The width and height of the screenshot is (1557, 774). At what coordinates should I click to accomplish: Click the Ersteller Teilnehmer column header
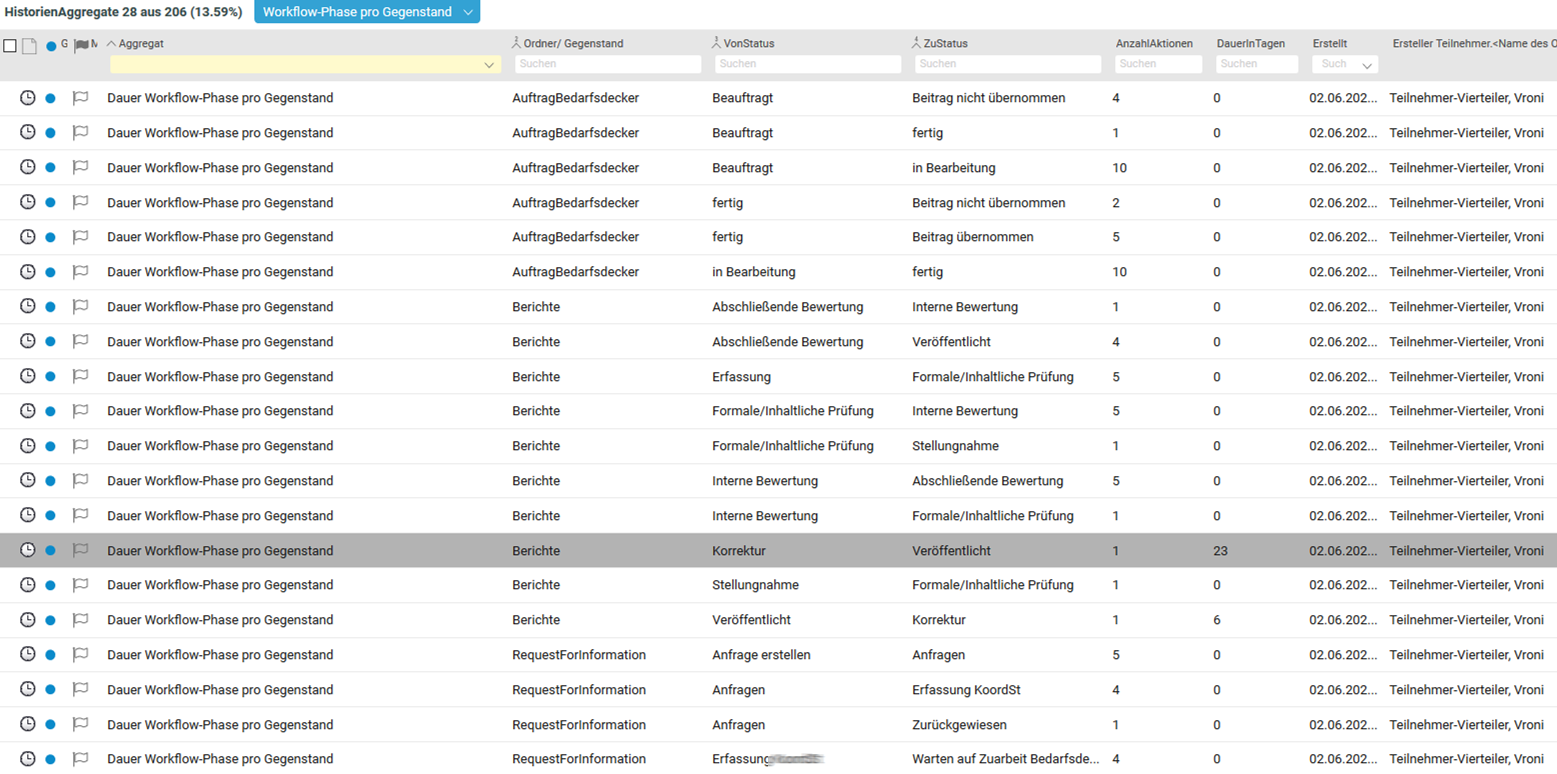tap(1474, 44)
